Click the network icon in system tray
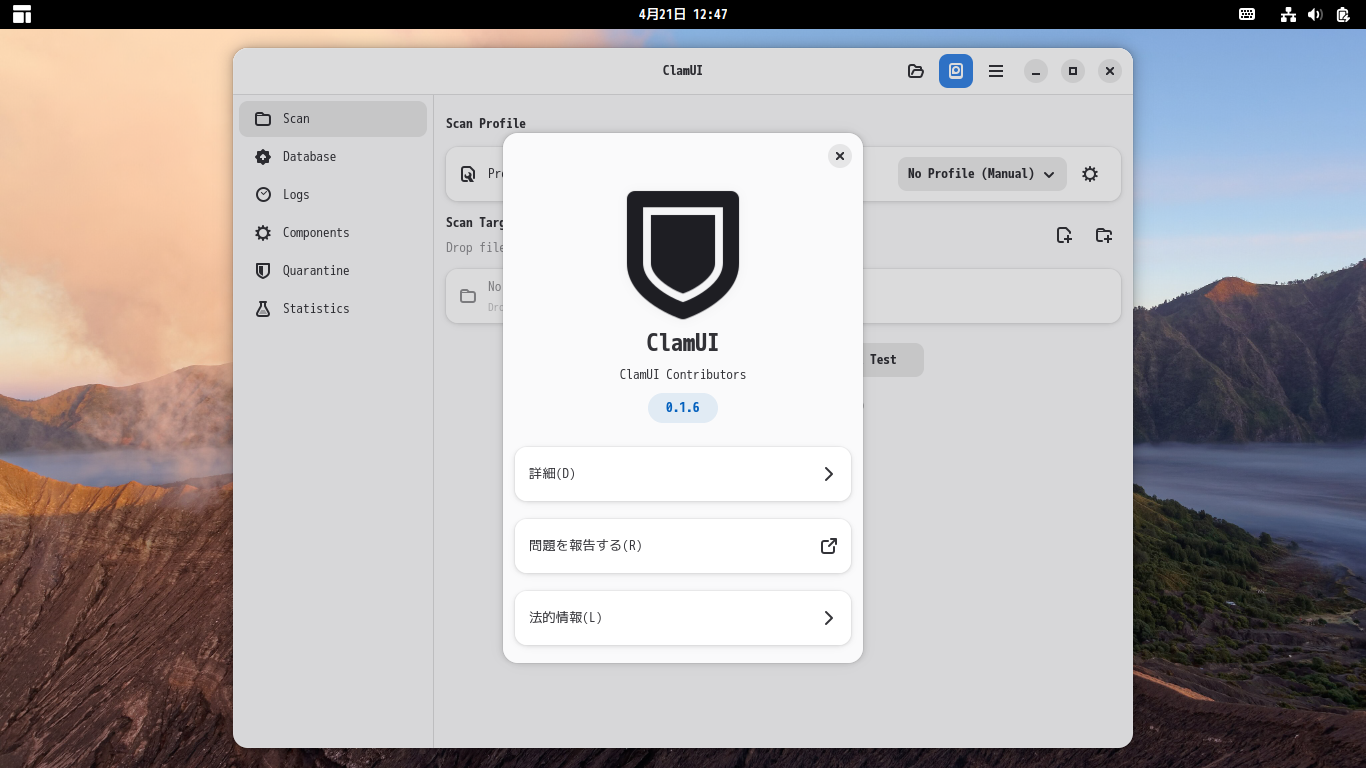Screen dimensions: 1366x768 click(x=1288, y=14)
